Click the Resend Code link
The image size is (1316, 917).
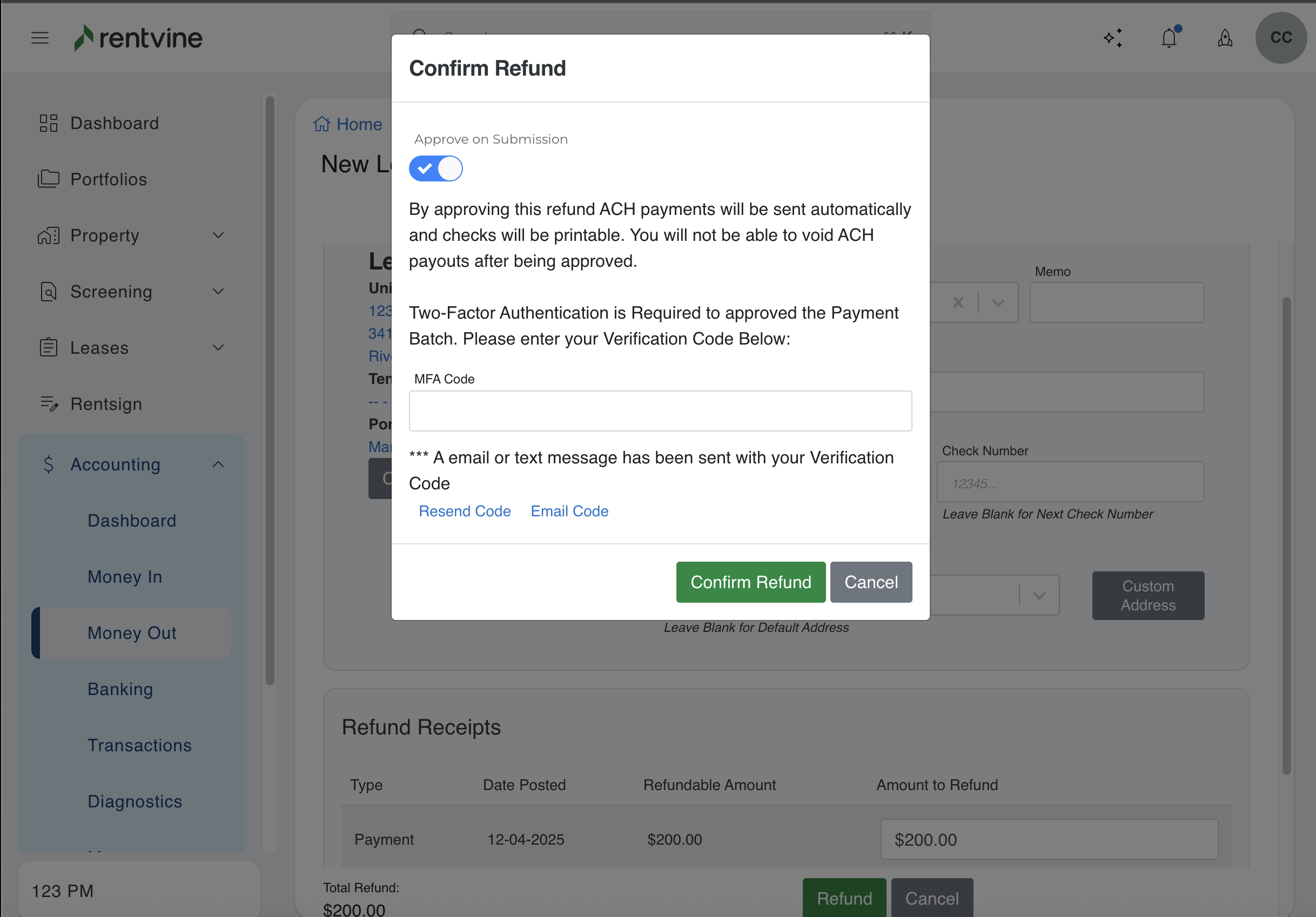(464, 511)
